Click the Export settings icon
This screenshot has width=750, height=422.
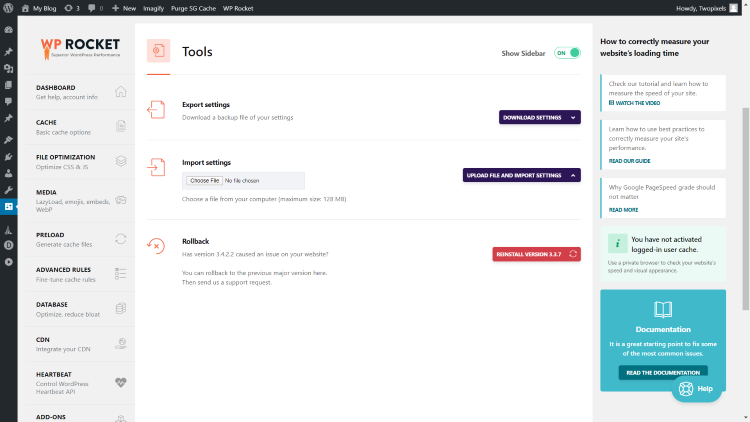[x=156, y=110]
